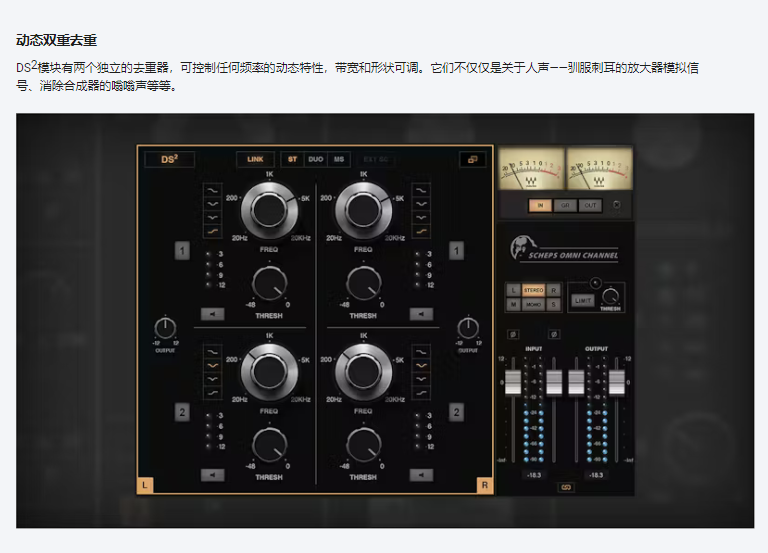Click the speaker listen button for left band 2
The height and width of the screenshot is (553, 768).
(x=213, y=475)
